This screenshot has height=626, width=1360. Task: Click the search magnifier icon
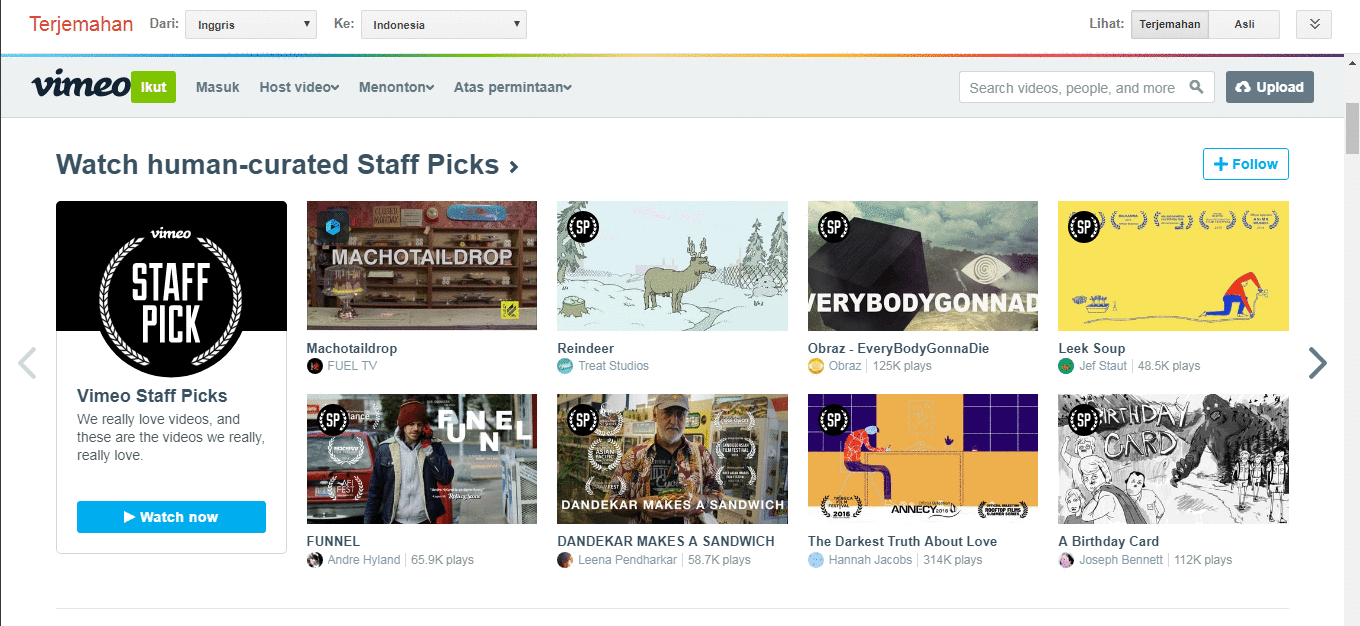1196,87
